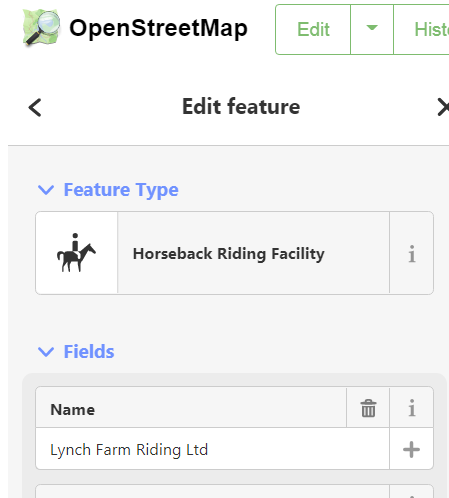This screenshot has height=498, width=449.
Task: Go back using the left chevron arrow
Action: 35,107
